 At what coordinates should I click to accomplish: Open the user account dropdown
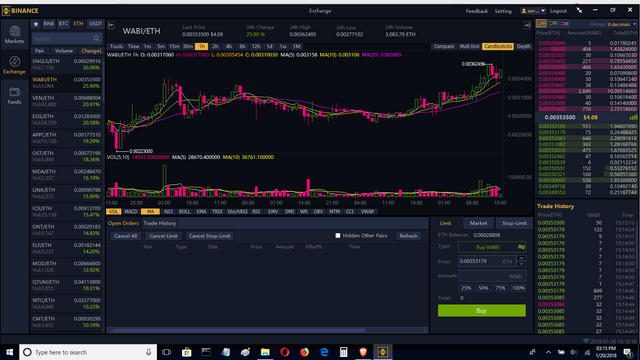(x=533, y=11)
